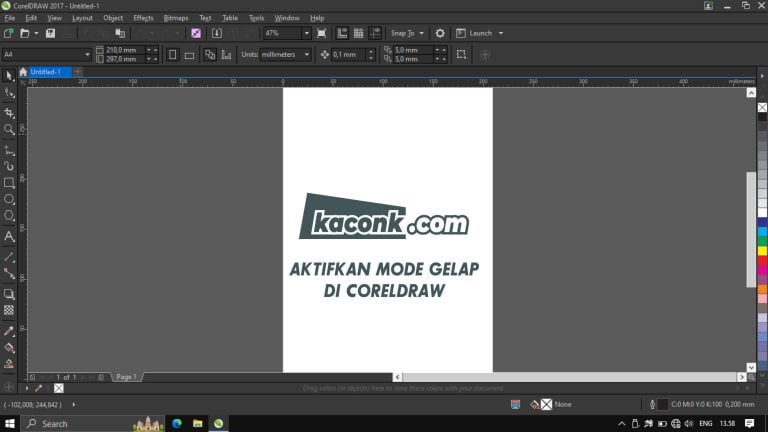Click the Full-screen preview icon

(x=321, y=33)
